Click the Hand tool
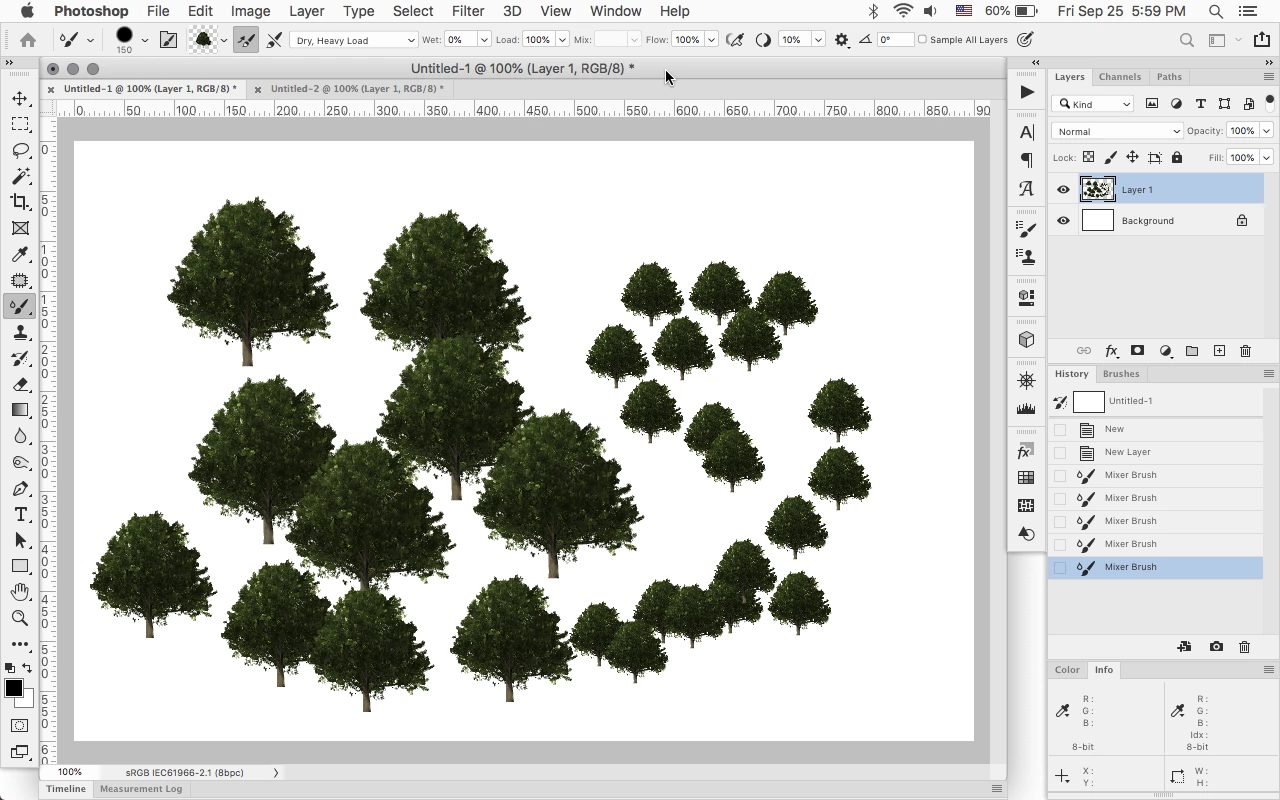Image resolution: width=1280 pixels, height=800 pixels. coord(20,592)
